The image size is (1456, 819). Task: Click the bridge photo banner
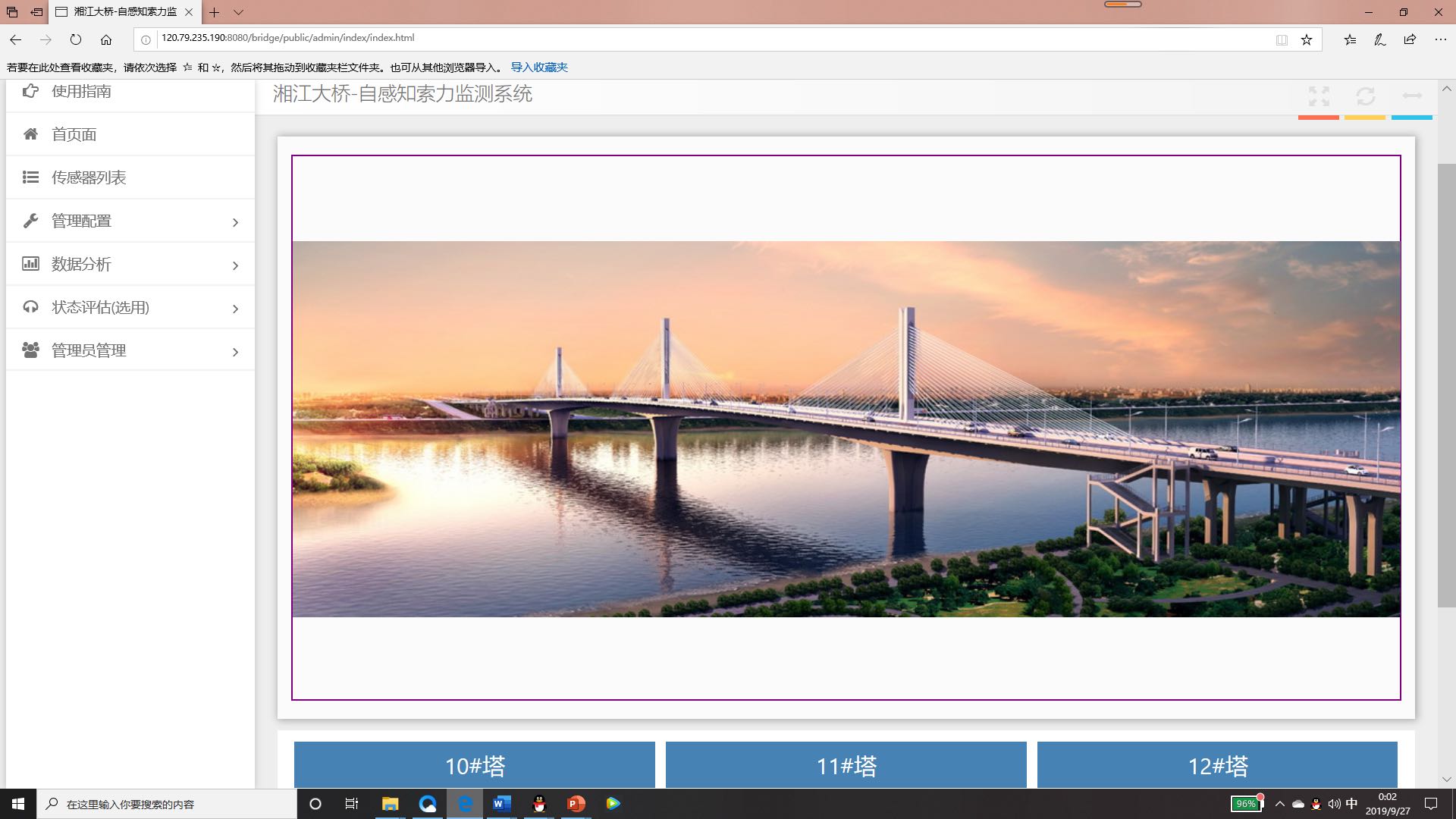point(846,429)
